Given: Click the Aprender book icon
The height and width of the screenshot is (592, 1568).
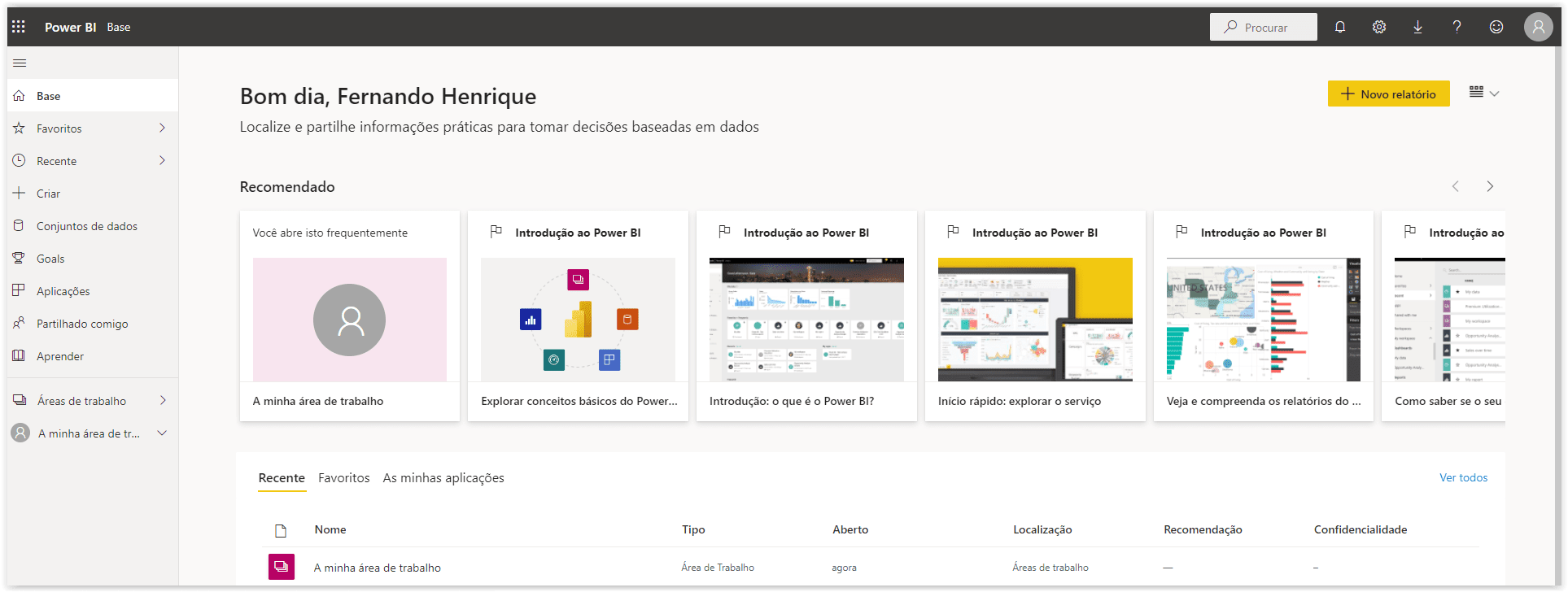Looking at the screenshot, I should [20, 356].
